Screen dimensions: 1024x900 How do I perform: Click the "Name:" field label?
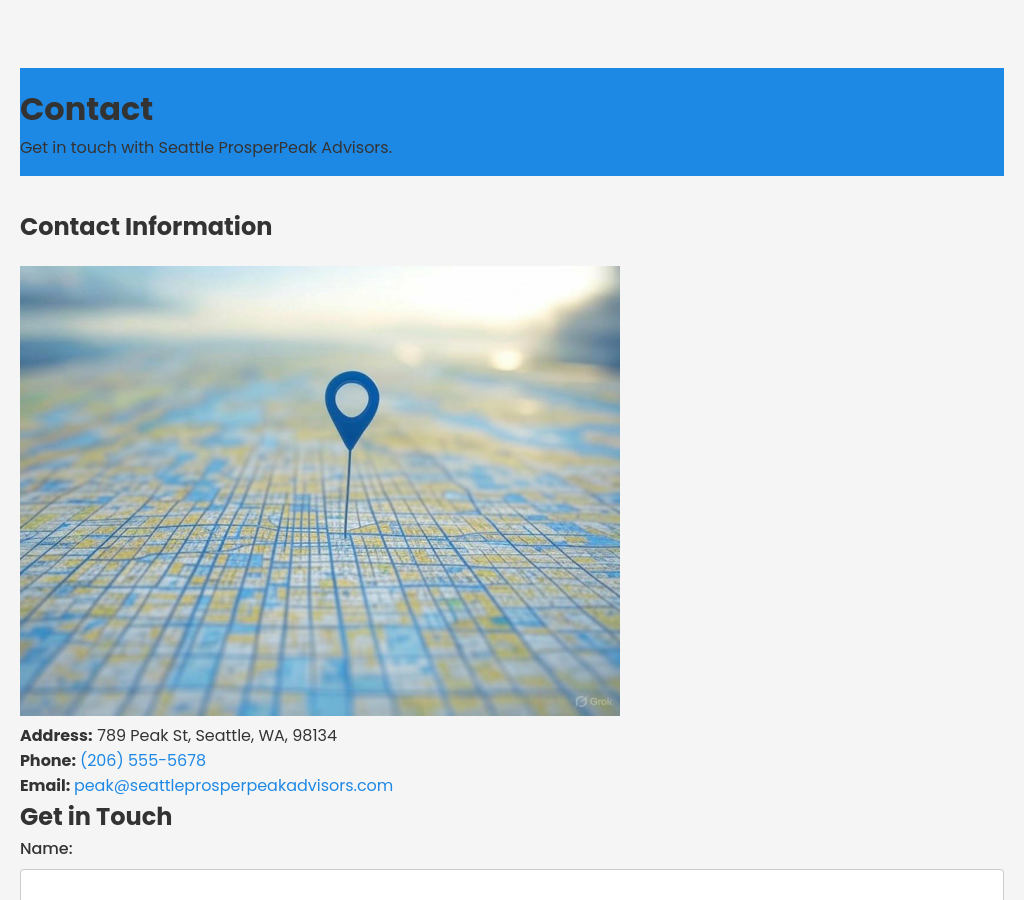tap(46, 849)
